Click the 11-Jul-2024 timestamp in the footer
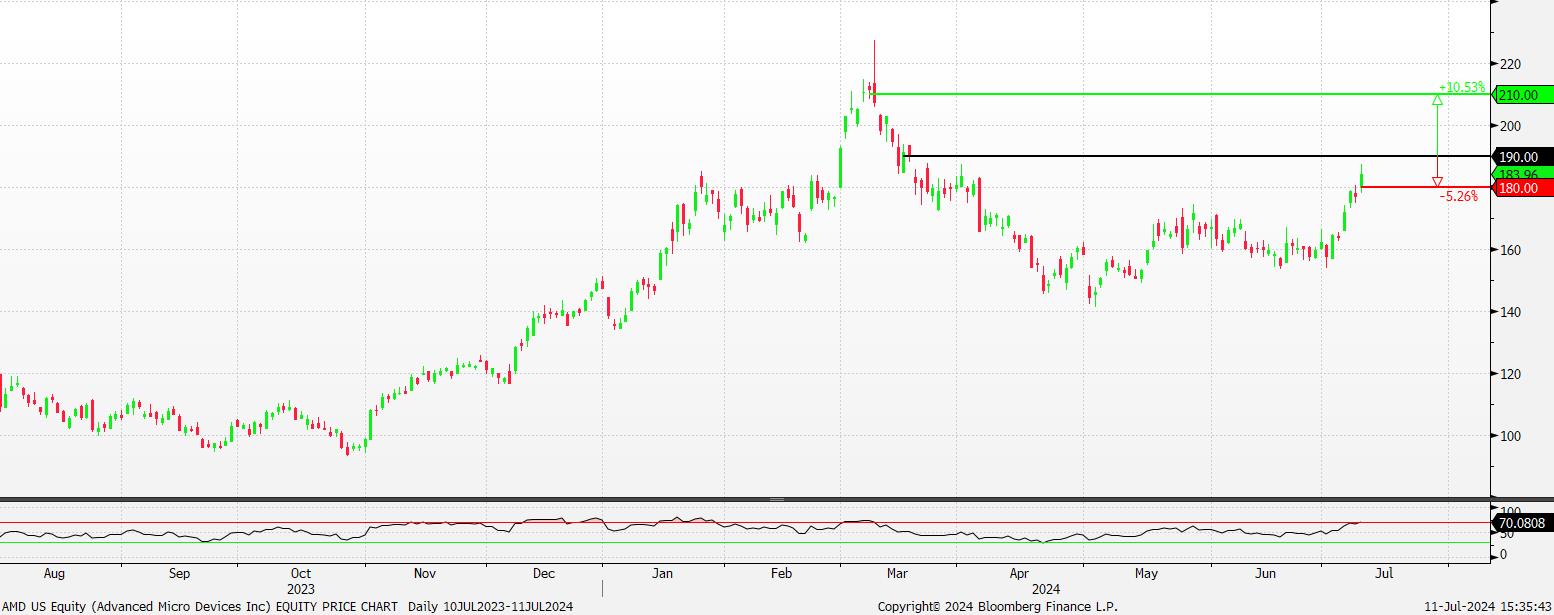Image resolution: width=1554 pixels, height=615 pixels. coord(1487,606)
